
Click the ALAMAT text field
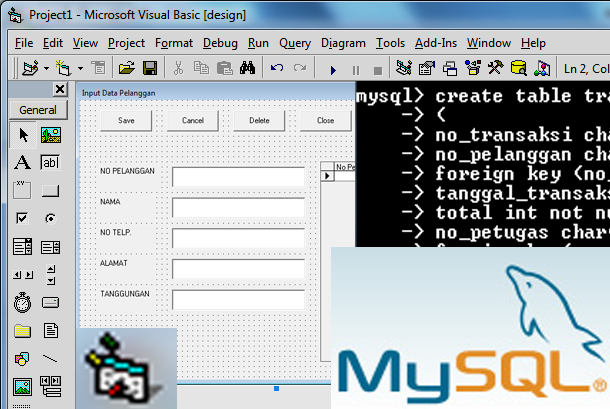(x=238, y=269)
